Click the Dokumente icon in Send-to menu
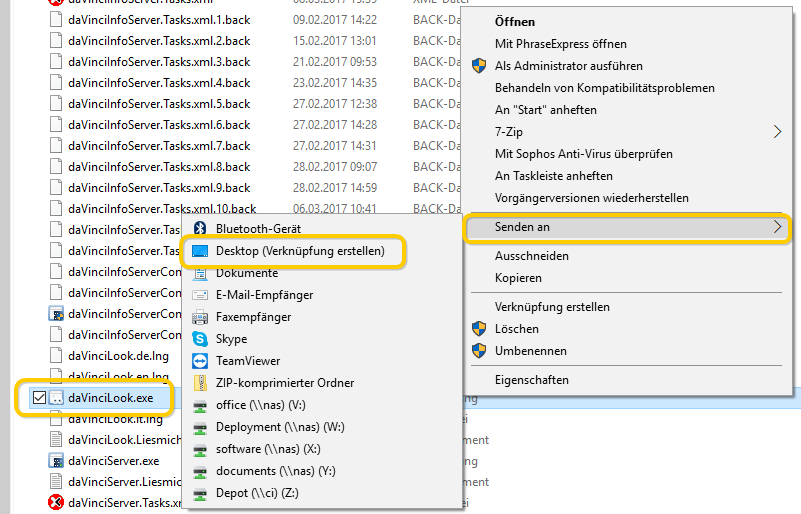 [200, 273]
